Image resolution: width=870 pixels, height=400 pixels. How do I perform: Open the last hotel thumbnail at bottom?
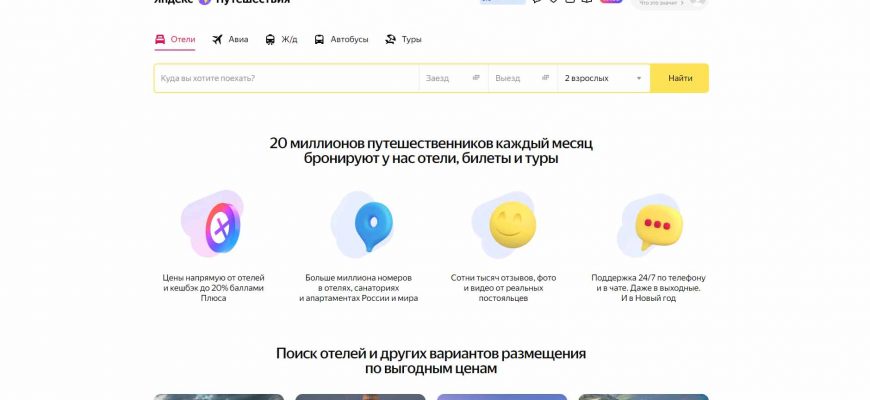643,396
